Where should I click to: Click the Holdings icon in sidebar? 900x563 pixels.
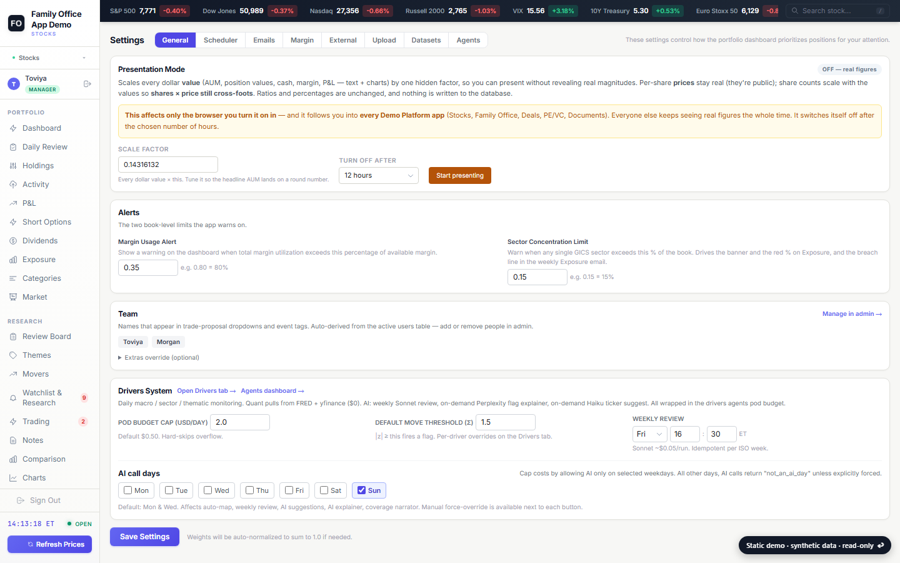(x=13, y=165)
